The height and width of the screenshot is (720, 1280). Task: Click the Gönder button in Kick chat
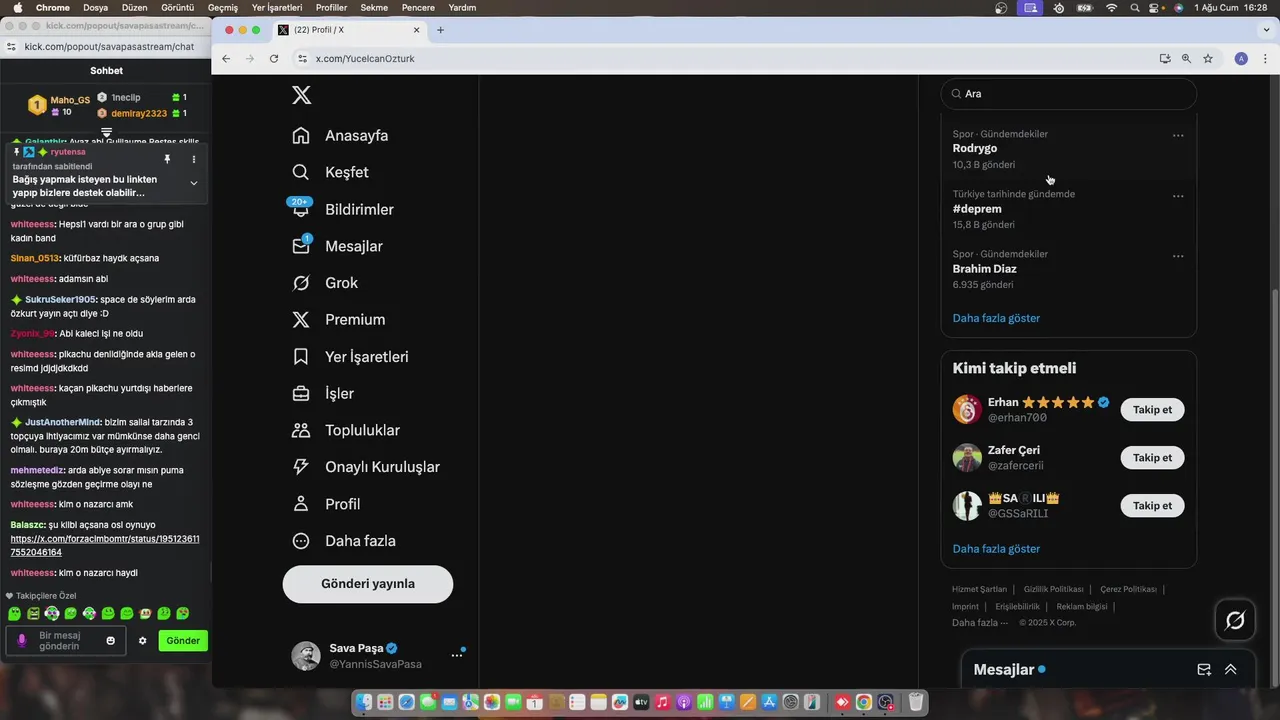tap(183, 641)
